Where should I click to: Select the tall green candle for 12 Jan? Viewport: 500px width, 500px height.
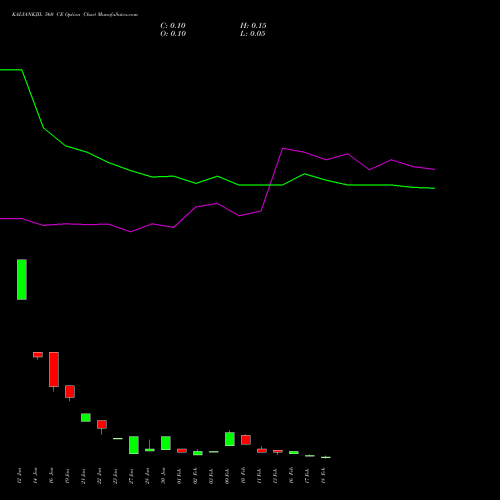coord(22,279)
